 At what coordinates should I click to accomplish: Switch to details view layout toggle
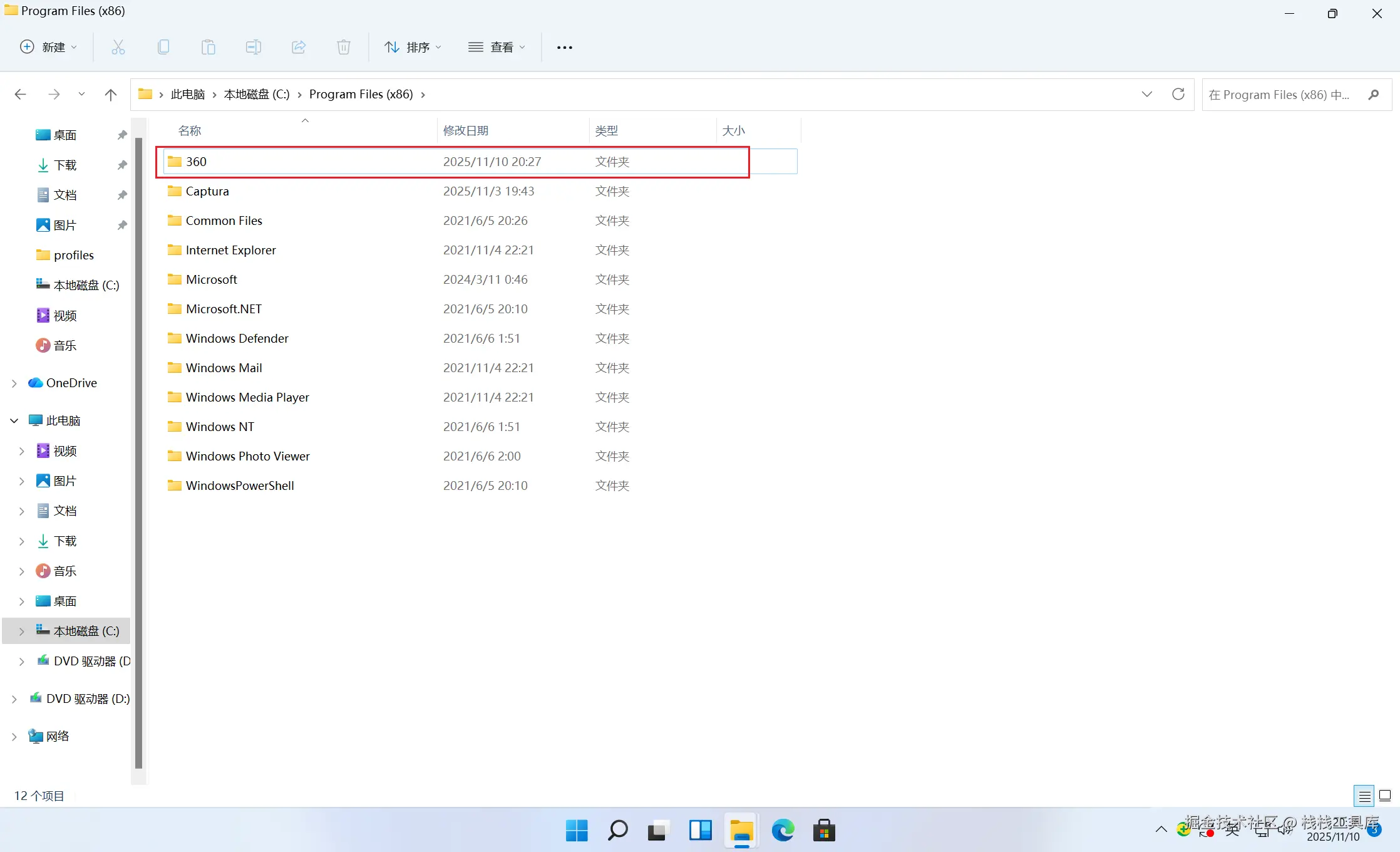(1364, 796)
